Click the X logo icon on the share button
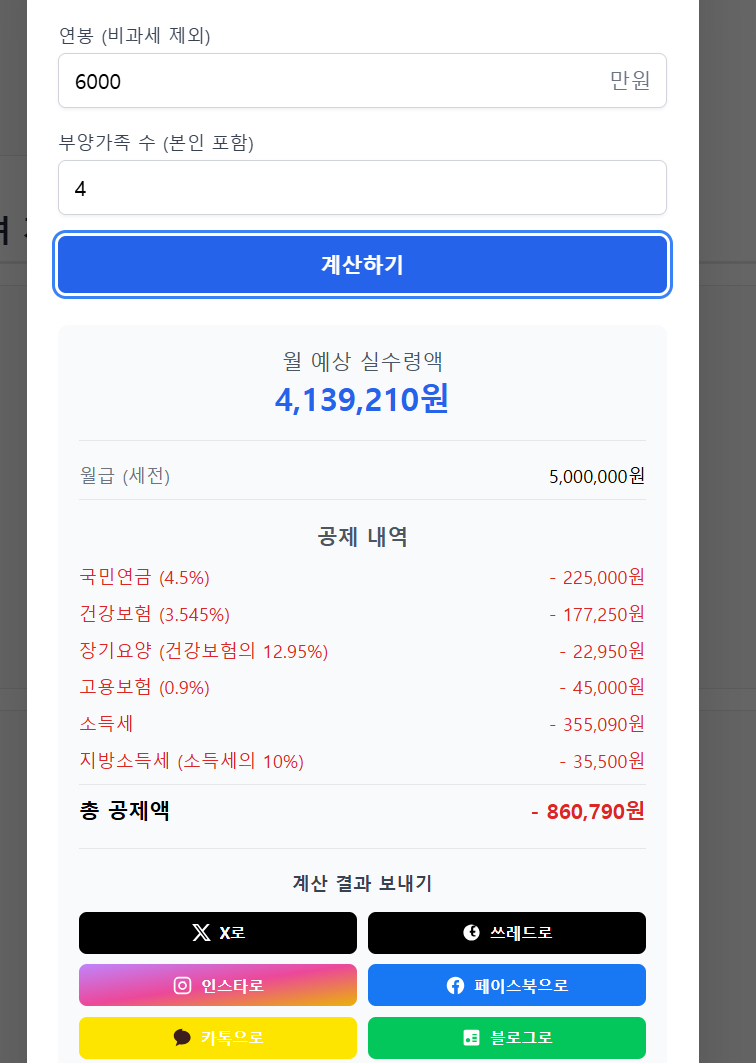The height and width of the screenshot is (1063, 756). click(x=199, y=933)
